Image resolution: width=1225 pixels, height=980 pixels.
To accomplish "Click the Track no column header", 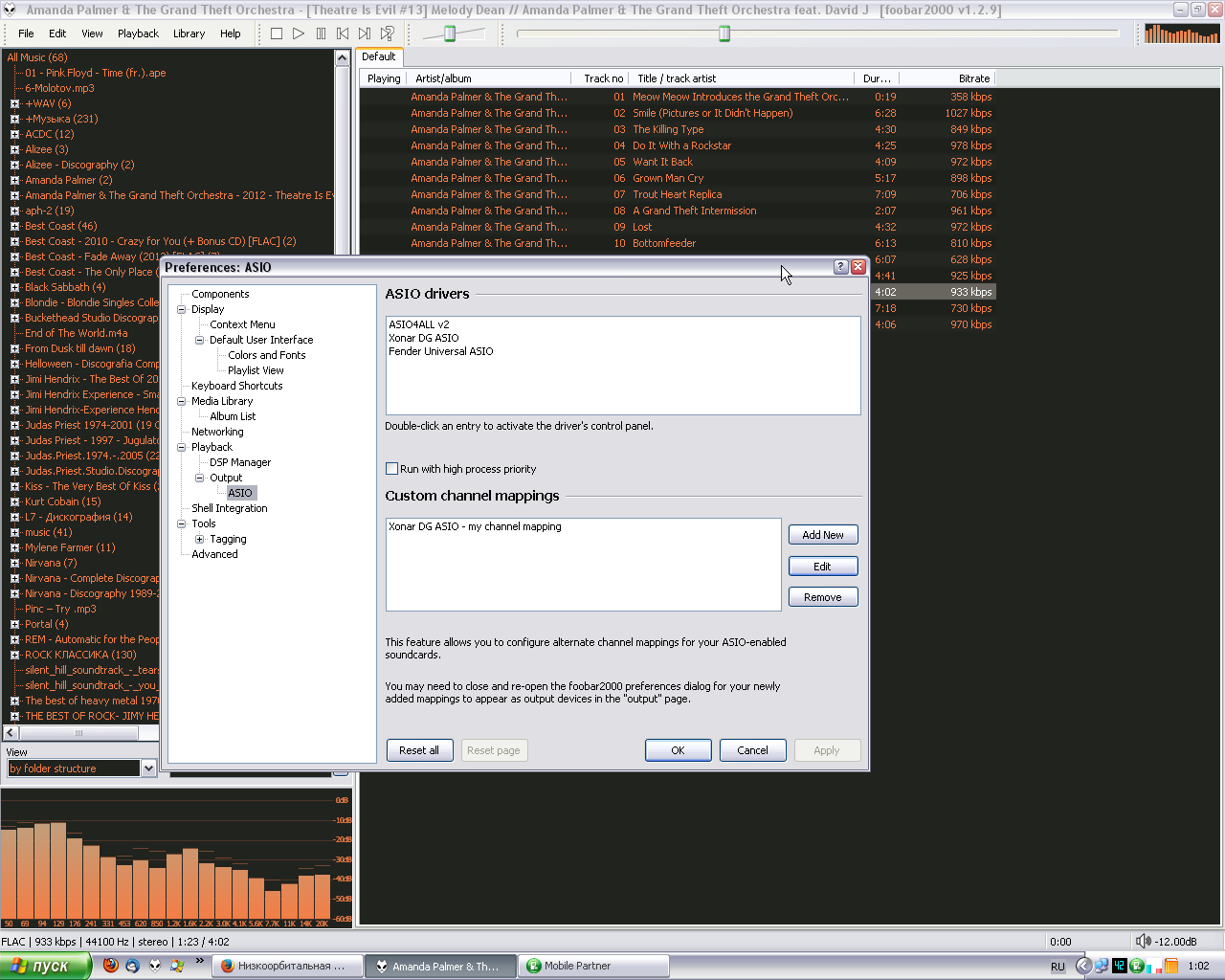I will click(x=599, y=78).
